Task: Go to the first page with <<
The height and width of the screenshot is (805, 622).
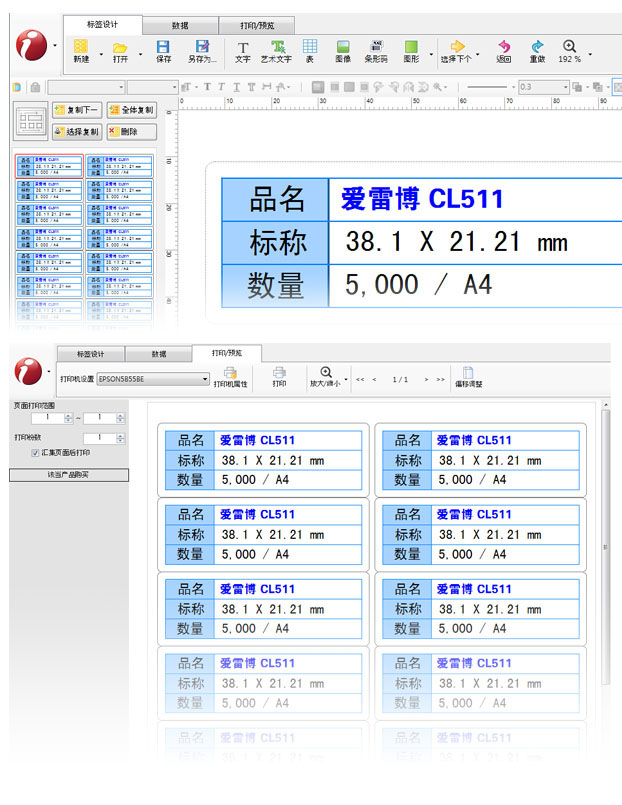Action: [360, 379]
